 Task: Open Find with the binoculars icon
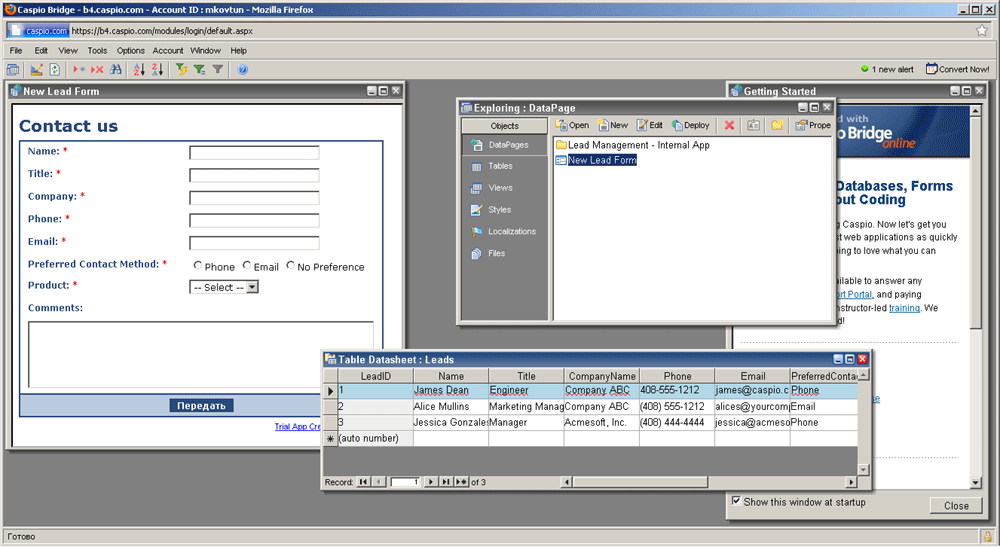[x=115, y=69]
